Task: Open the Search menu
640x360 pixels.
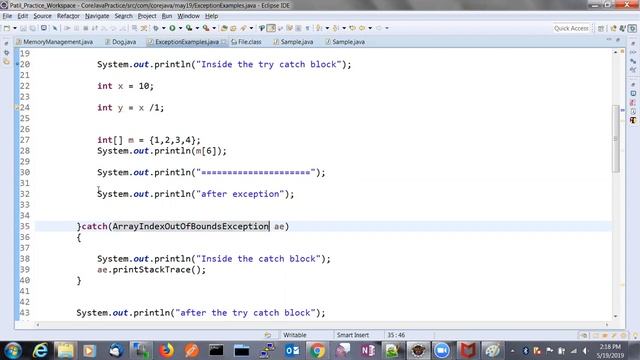Action: [x=123, y=16]
